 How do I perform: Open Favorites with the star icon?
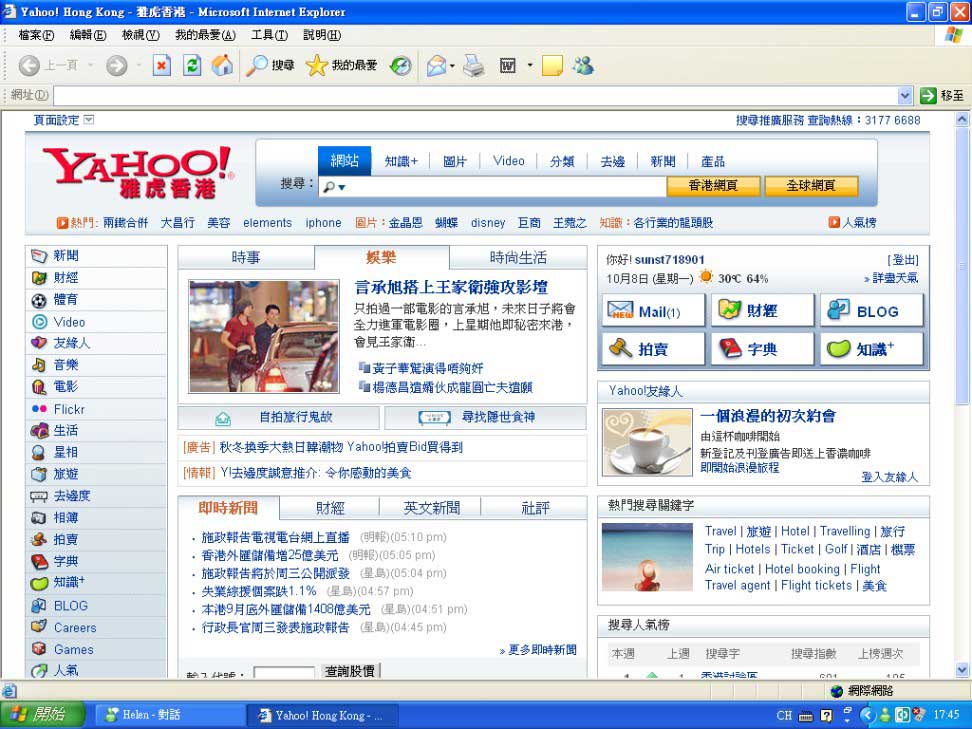click(x=316, y=65)
